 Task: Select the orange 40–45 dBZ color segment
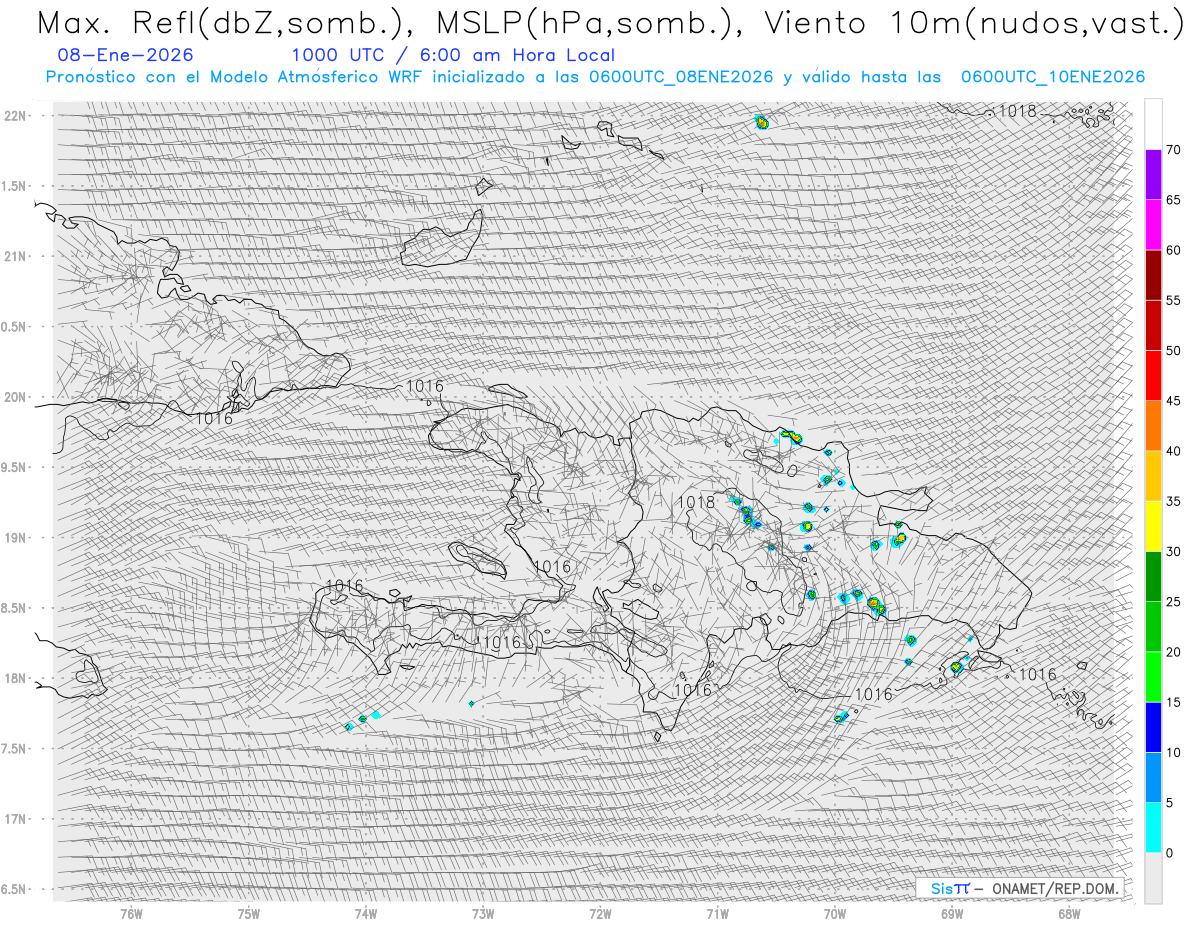[1153, 426]
